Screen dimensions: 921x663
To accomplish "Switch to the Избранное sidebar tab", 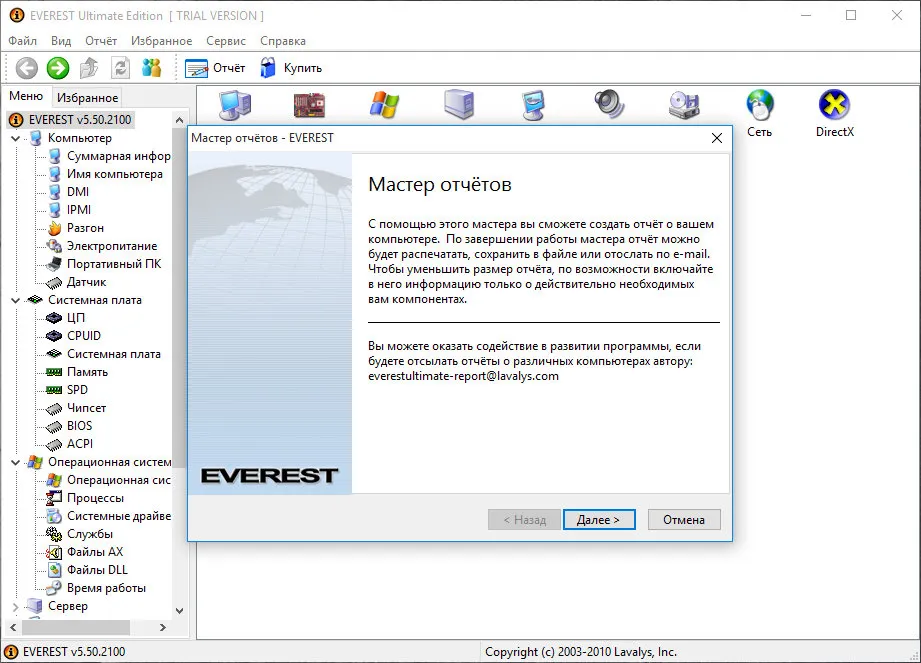I will pyautogui.click(x=88, y=98).
